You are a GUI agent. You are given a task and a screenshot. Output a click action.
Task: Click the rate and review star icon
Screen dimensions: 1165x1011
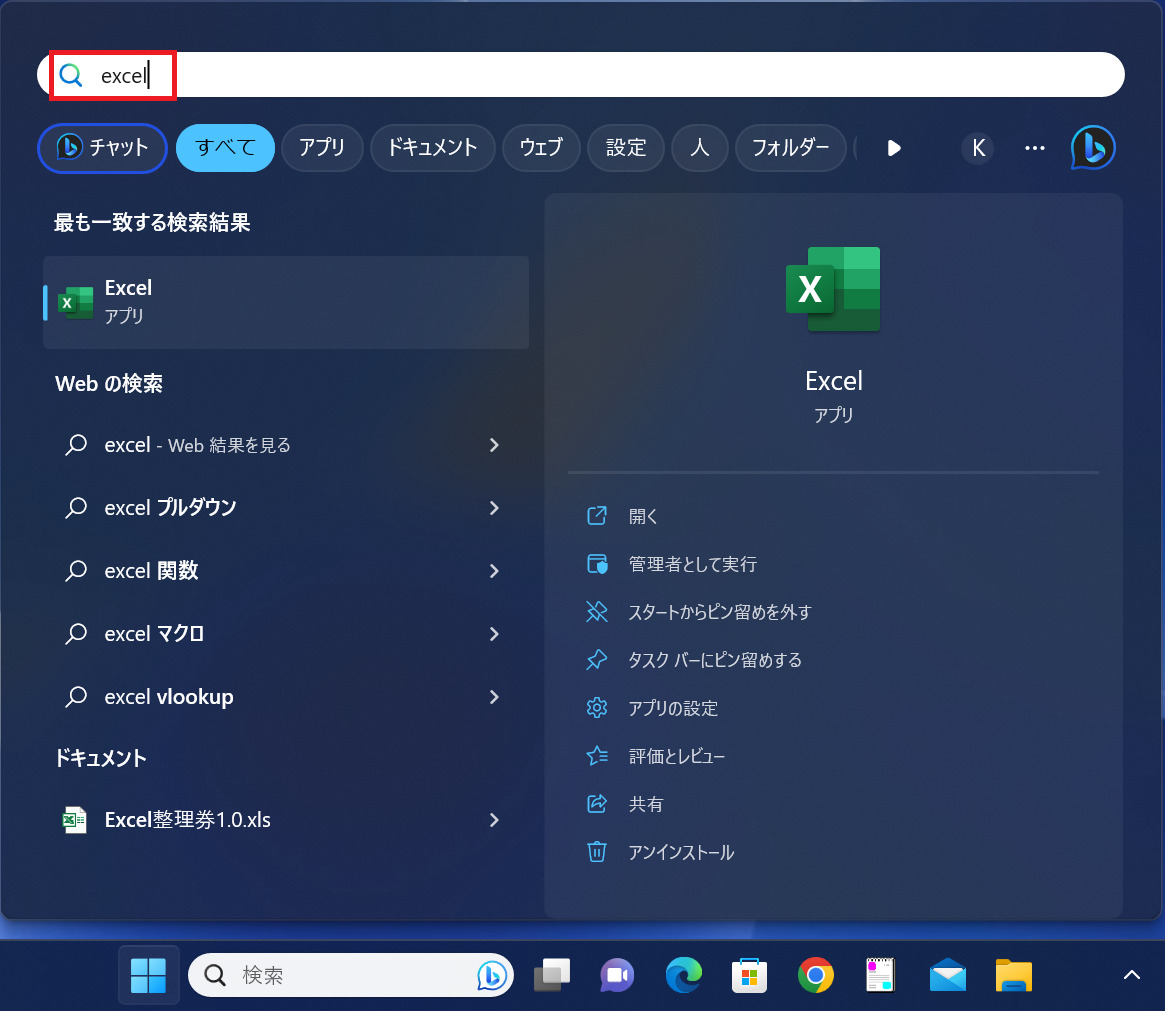click(597, 756)
